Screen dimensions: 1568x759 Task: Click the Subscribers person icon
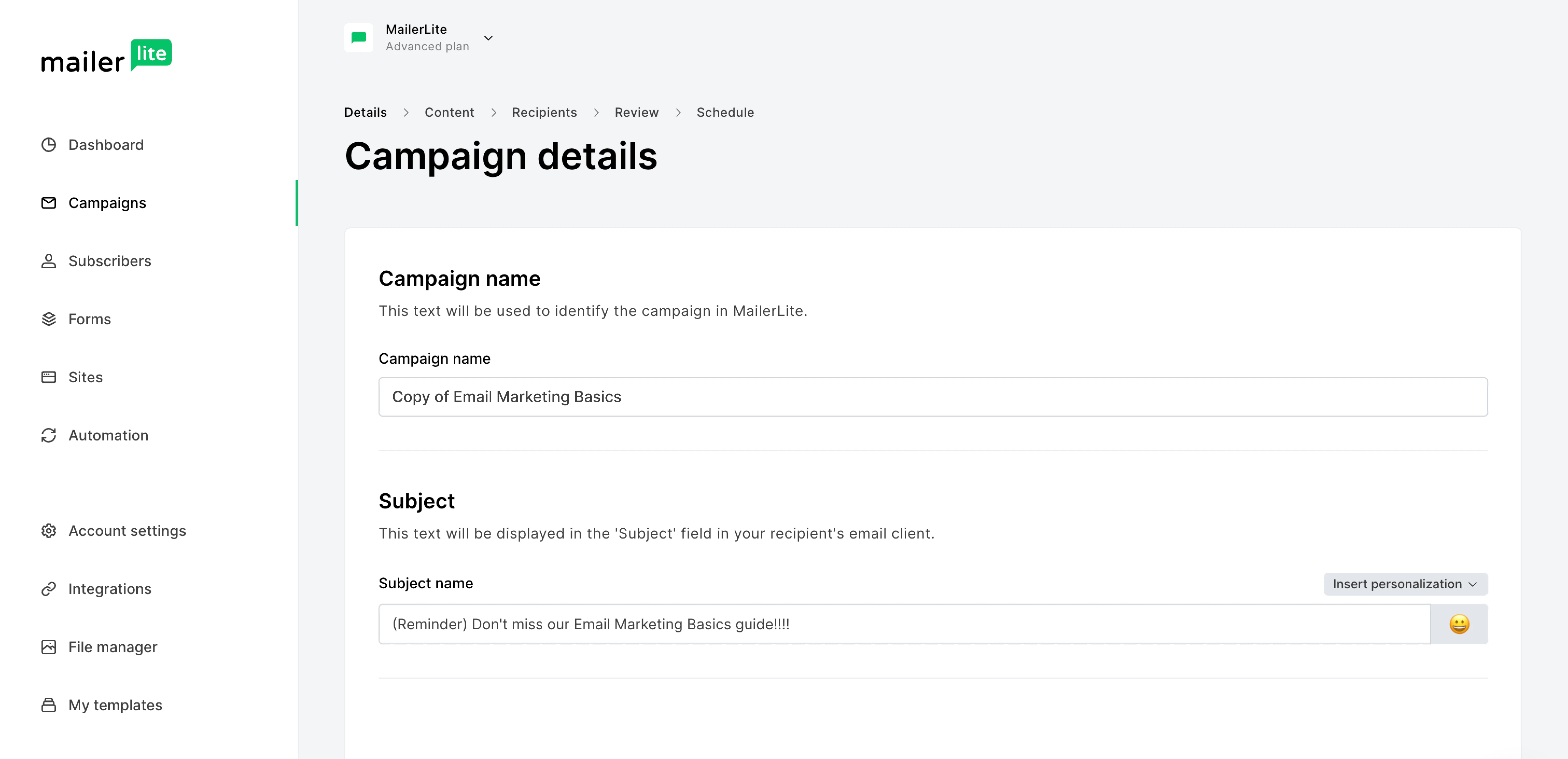coord(49,261)
